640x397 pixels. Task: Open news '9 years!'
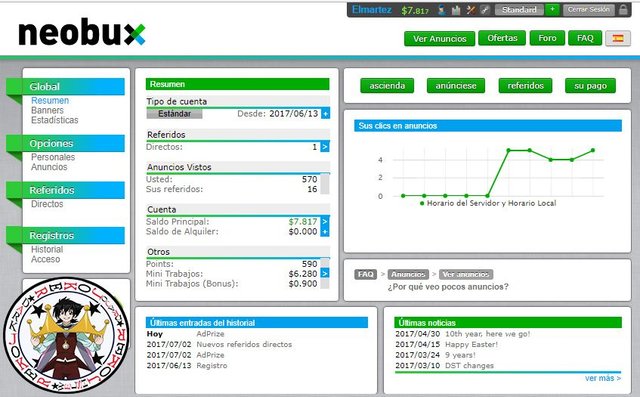coord(460,355)
